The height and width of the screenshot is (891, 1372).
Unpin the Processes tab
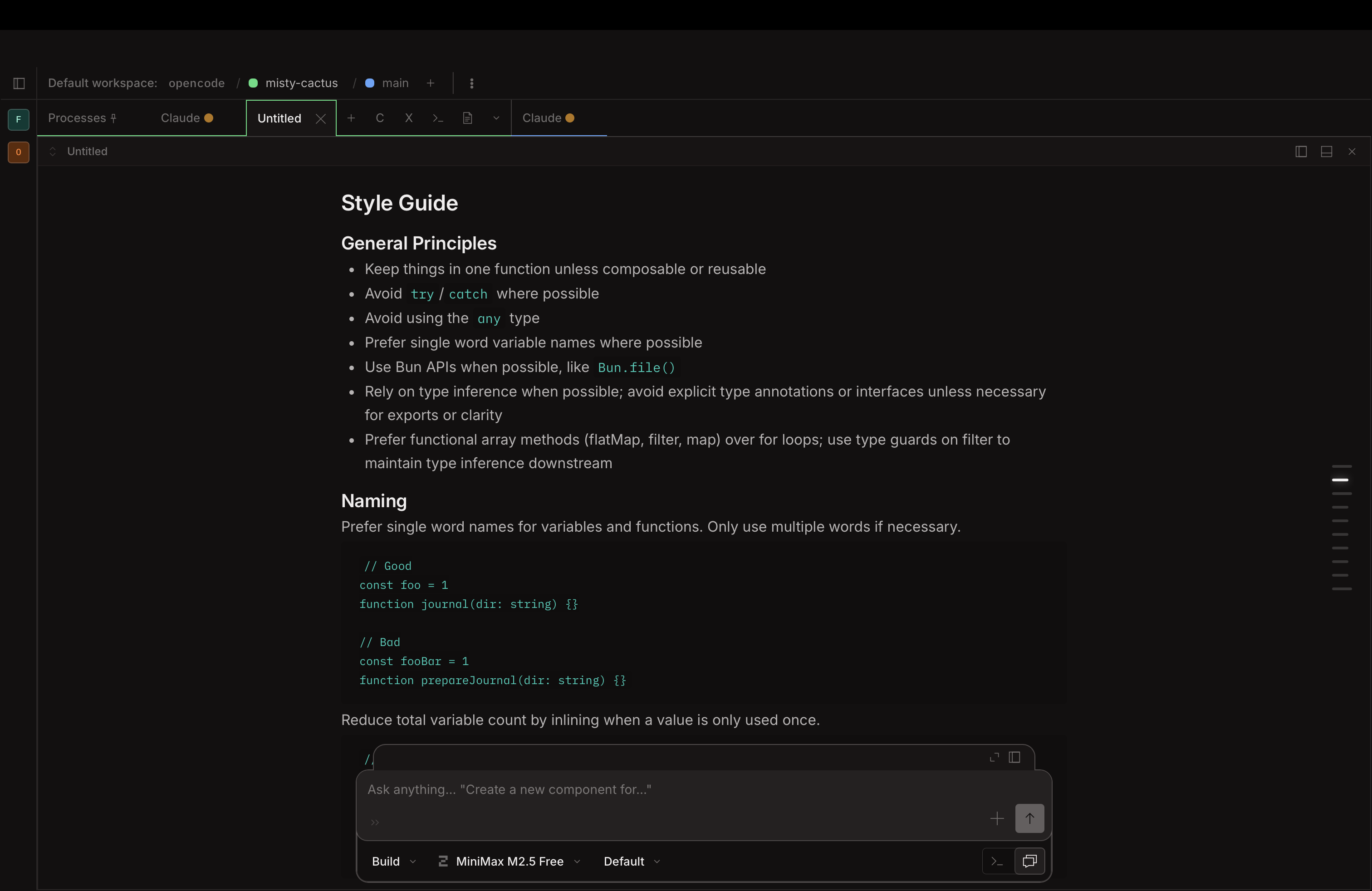click(x=114, y=117)
